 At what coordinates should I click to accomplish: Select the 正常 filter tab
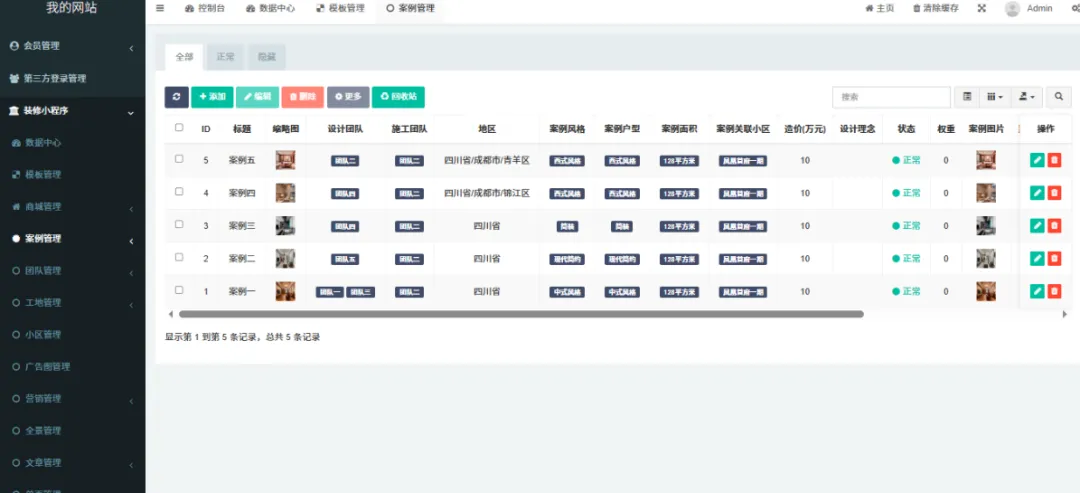tap(226, 57)
